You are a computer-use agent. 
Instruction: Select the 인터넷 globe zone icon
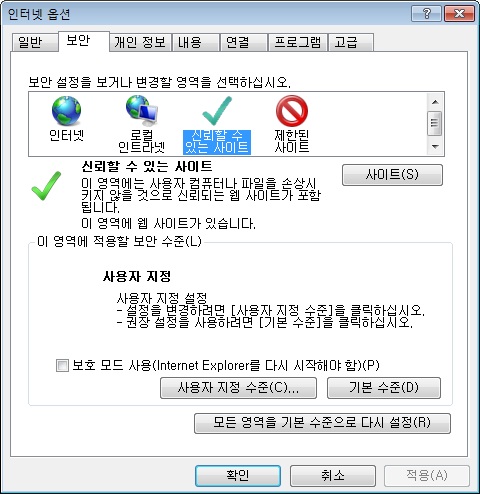[66, 111]
